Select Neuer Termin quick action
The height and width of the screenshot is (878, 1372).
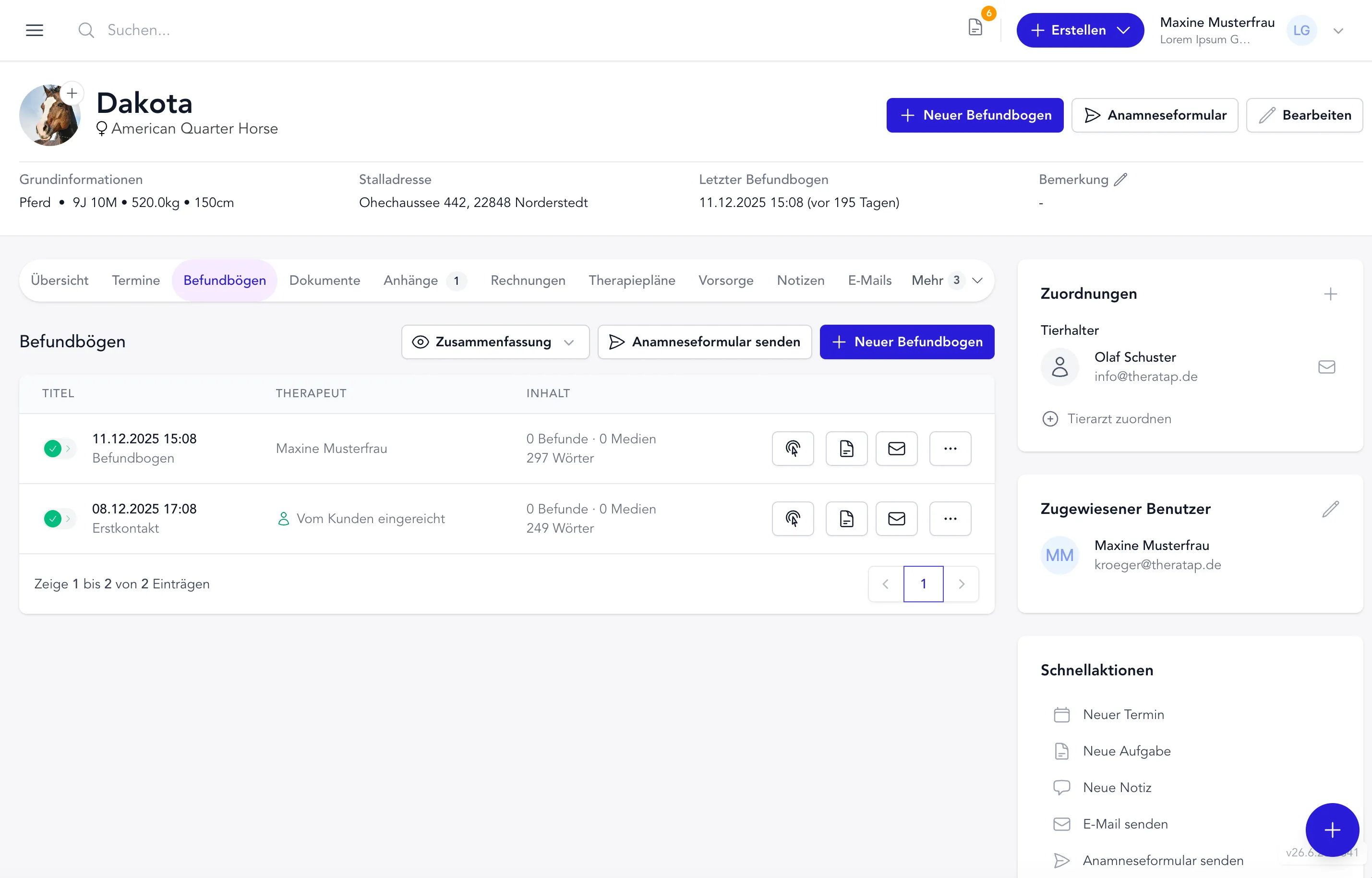[1109, 715]
